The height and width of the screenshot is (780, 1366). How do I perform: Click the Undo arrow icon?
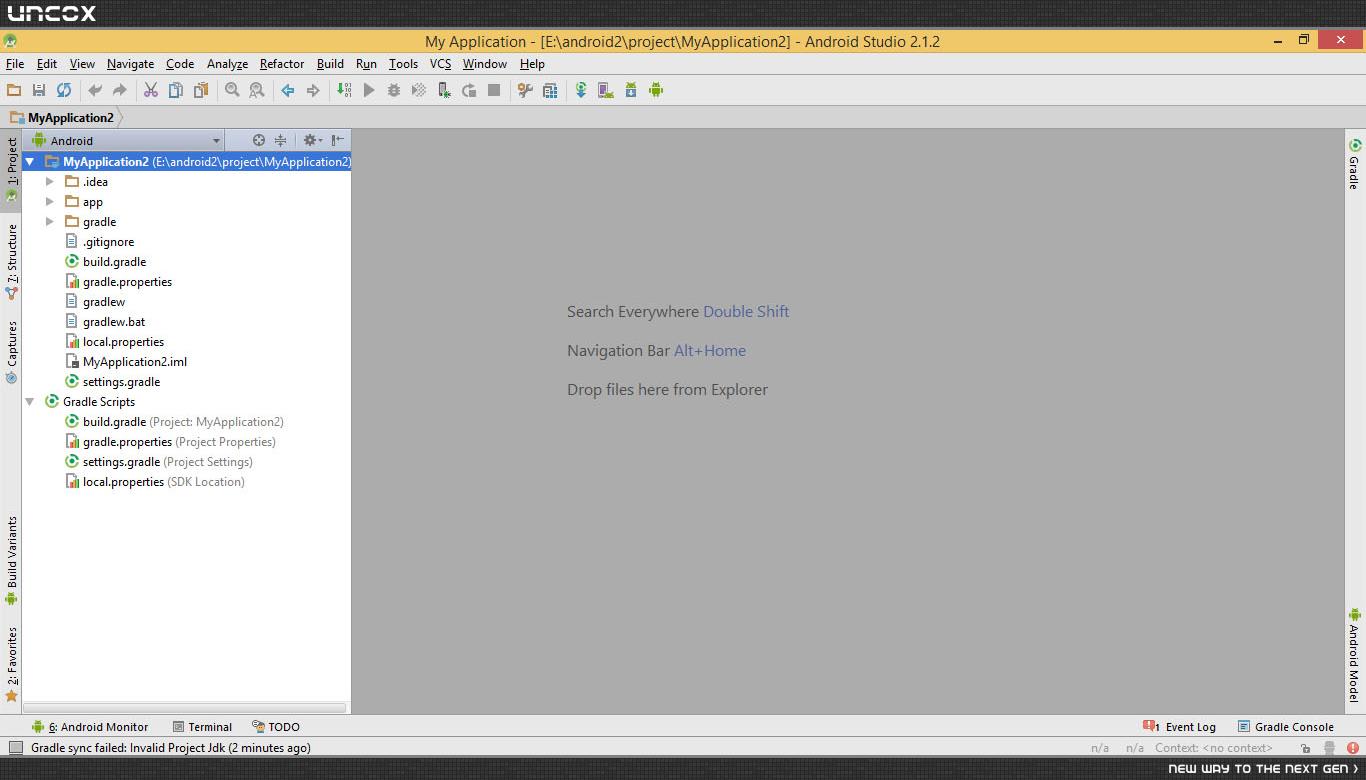(95, 90)
